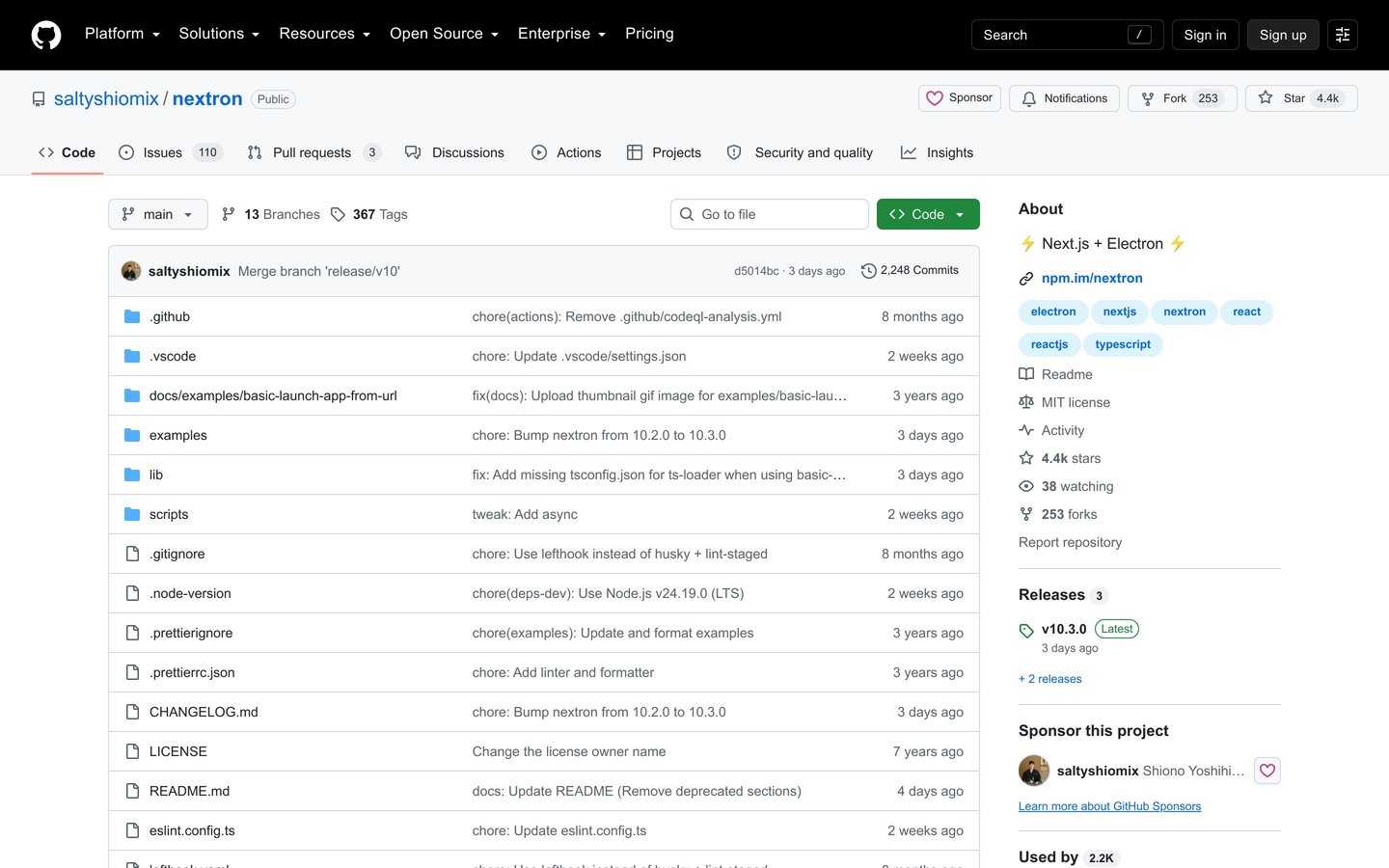Open the Report repository link
The image size is (1389, 868).
tap(1070, 542)
